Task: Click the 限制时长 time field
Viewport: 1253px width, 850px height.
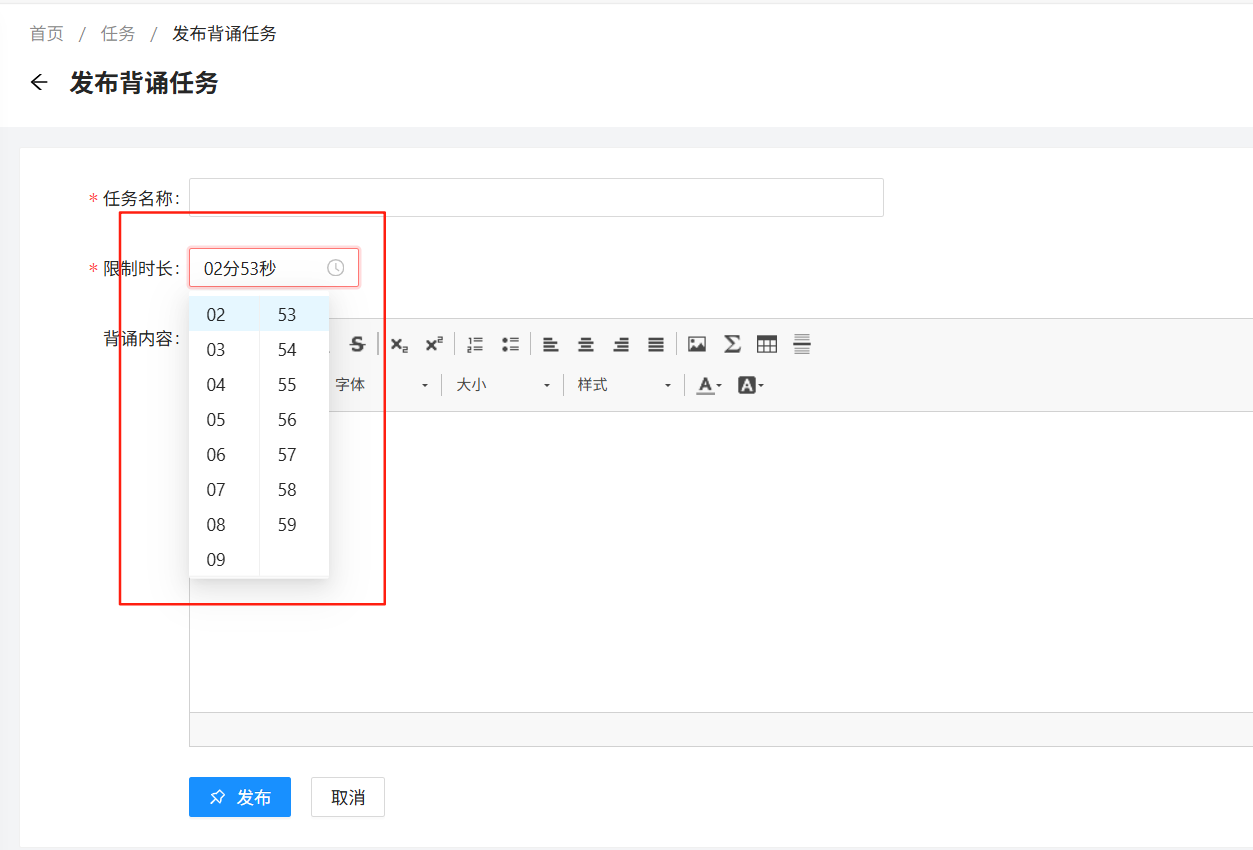Action: click(274, 268)
